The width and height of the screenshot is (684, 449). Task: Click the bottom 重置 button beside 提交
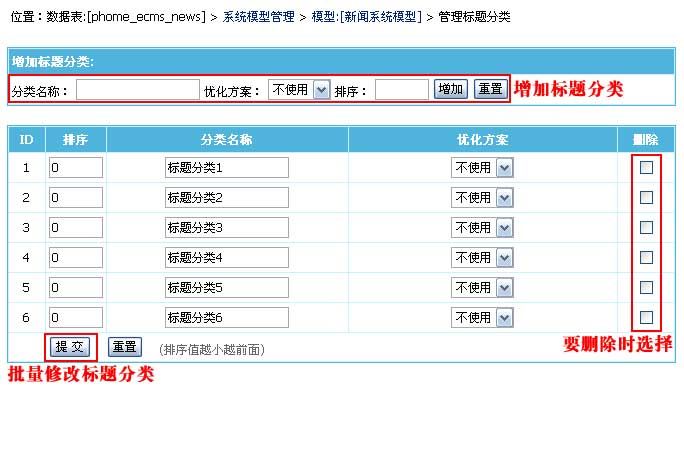125,347
